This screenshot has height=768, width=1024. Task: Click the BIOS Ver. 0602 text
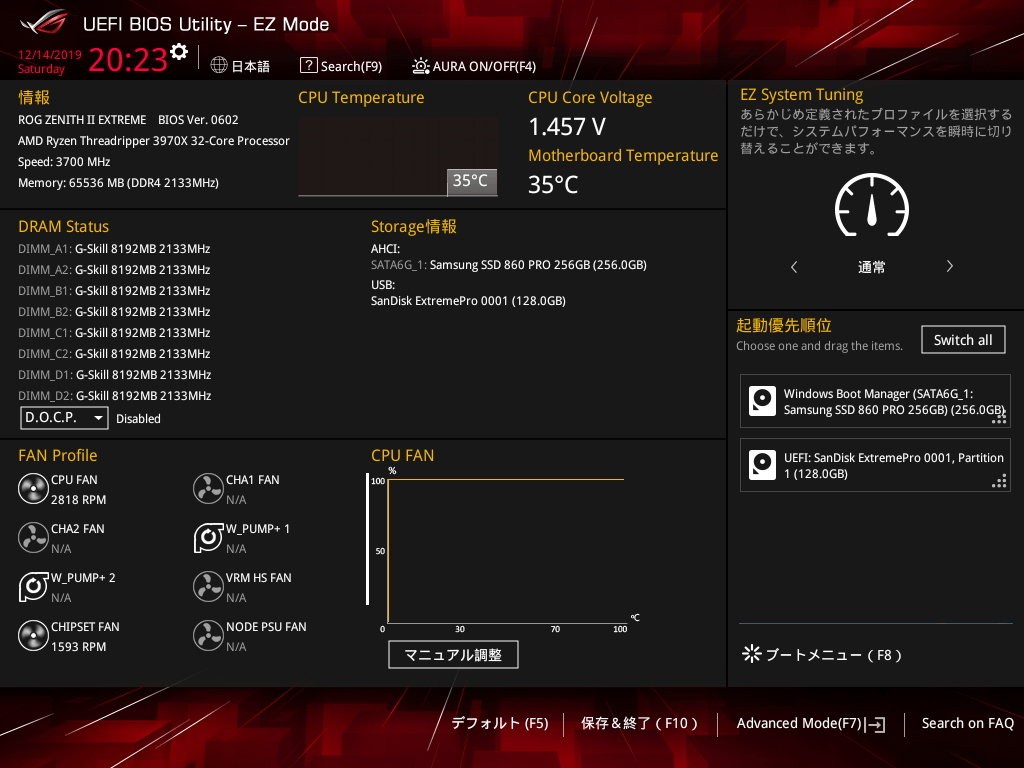point(198,120)
